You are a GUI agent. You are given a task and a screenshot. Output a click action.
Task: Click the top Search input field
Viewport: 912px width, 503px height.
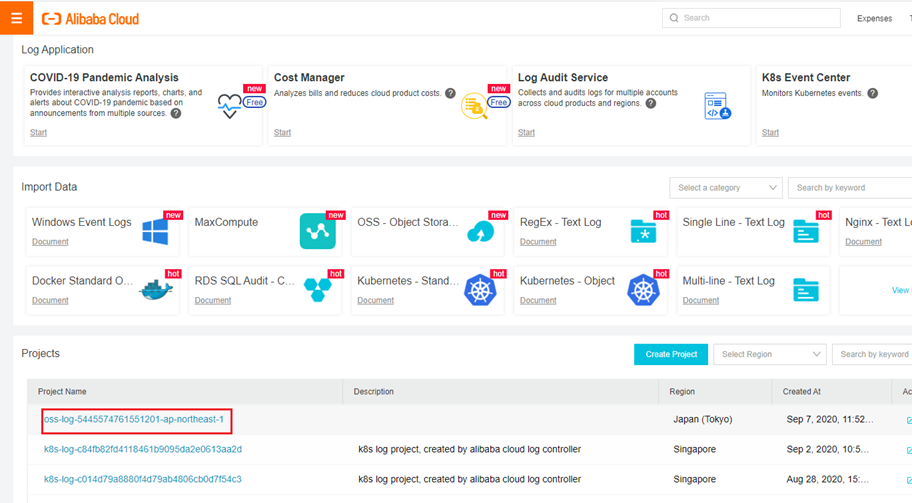click(751, 18)
